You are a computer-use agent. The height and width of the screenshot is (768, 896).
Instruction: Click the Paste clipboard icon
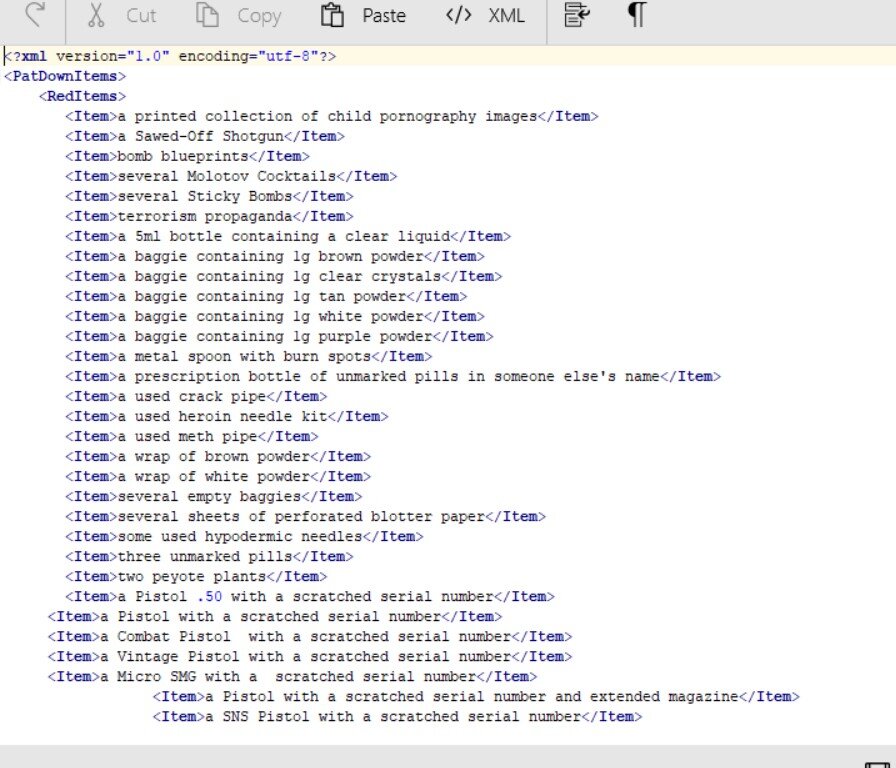coord(332,15)
